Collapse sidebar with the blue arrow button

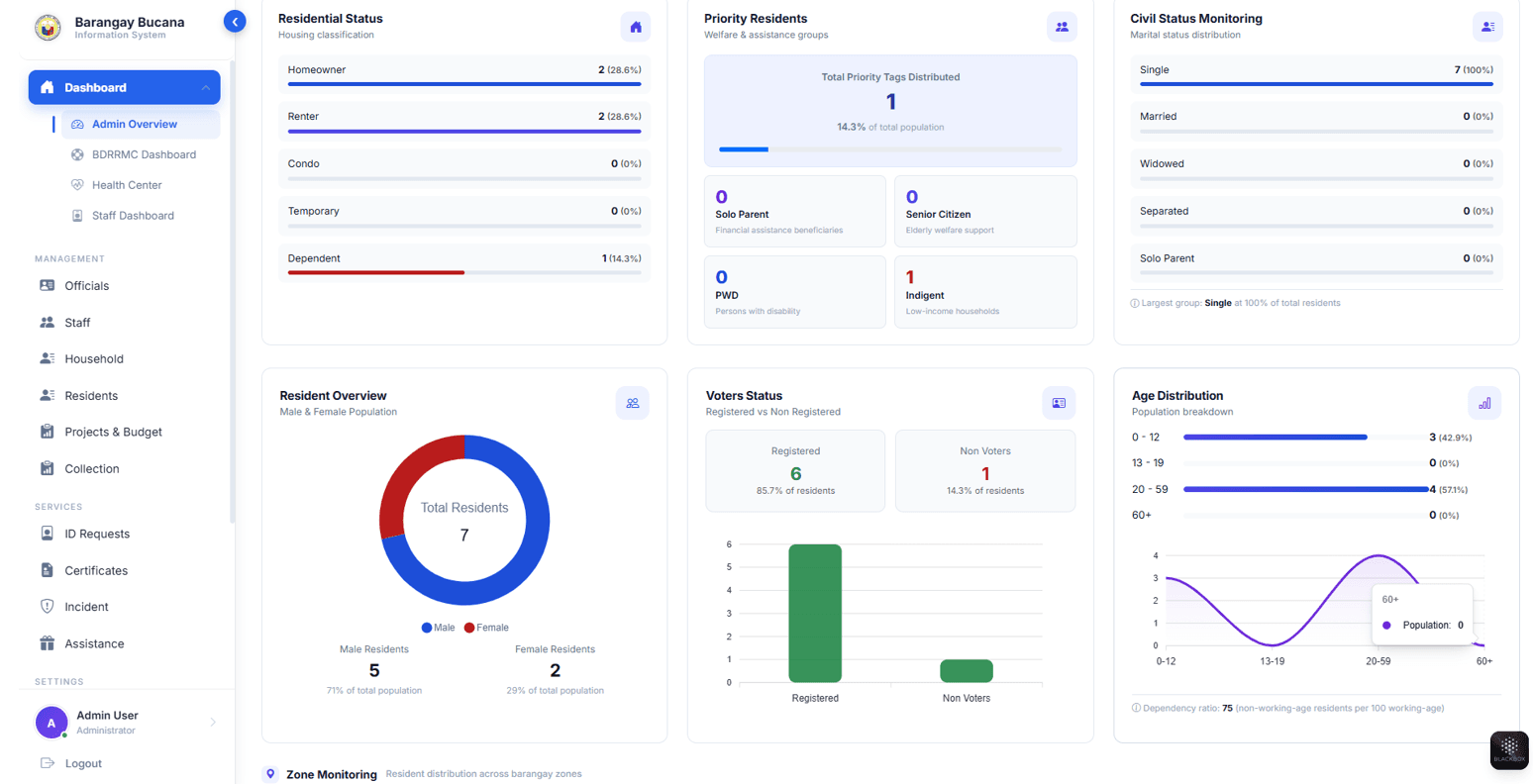tap(235, 21)
